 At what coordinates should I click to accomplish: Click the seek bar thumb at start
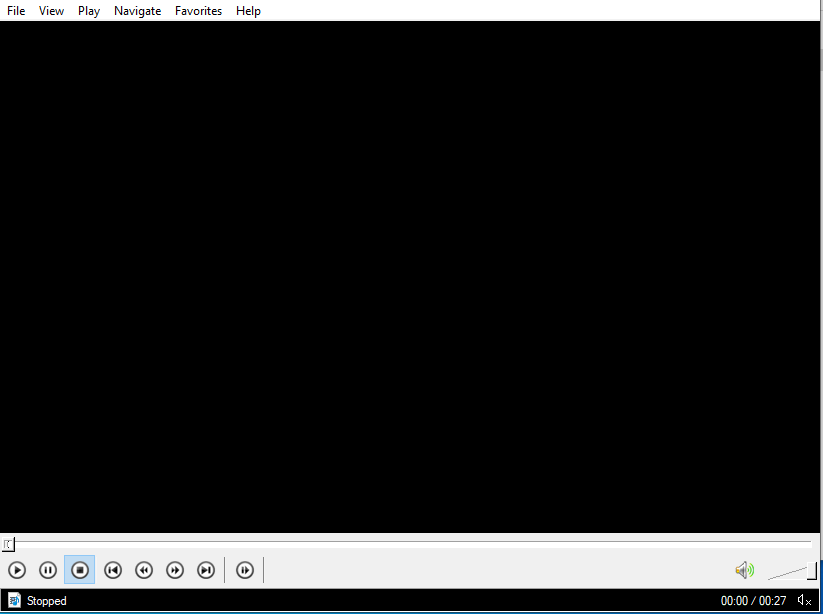(x=8, y=544)
